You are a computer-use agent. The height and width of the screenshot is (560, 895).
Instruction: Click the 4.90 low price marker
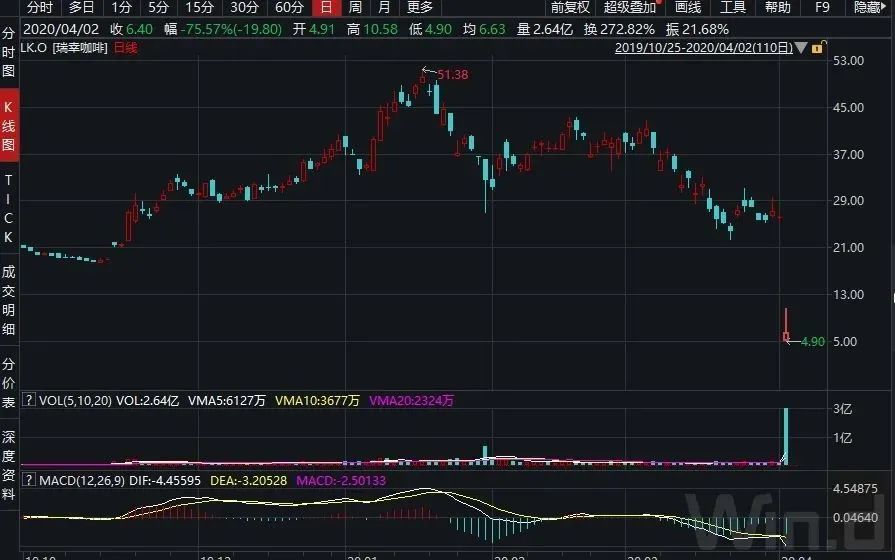(813, 342)
